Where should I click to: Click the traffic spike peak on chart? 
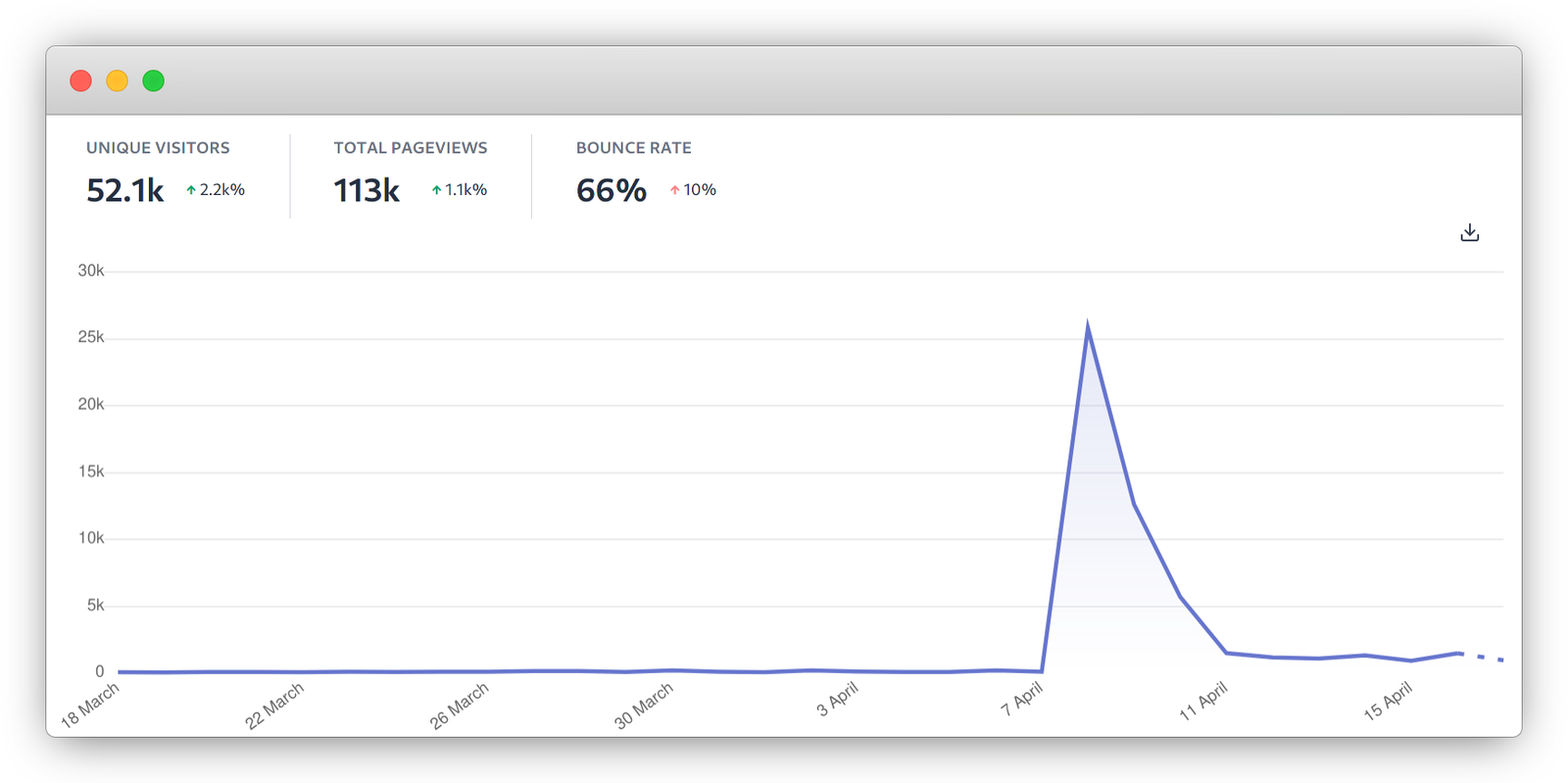(1087, 327)
